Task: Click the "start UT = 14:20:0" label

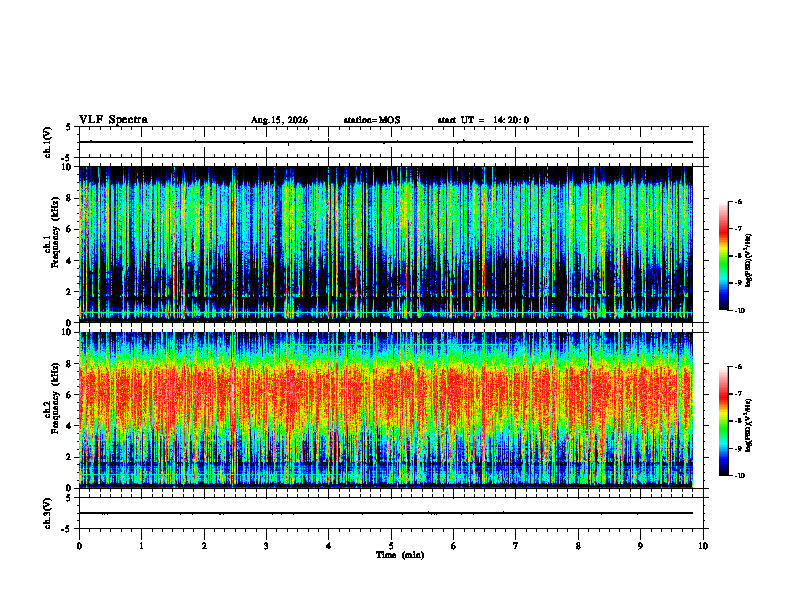Action: [x=483, y=120]
